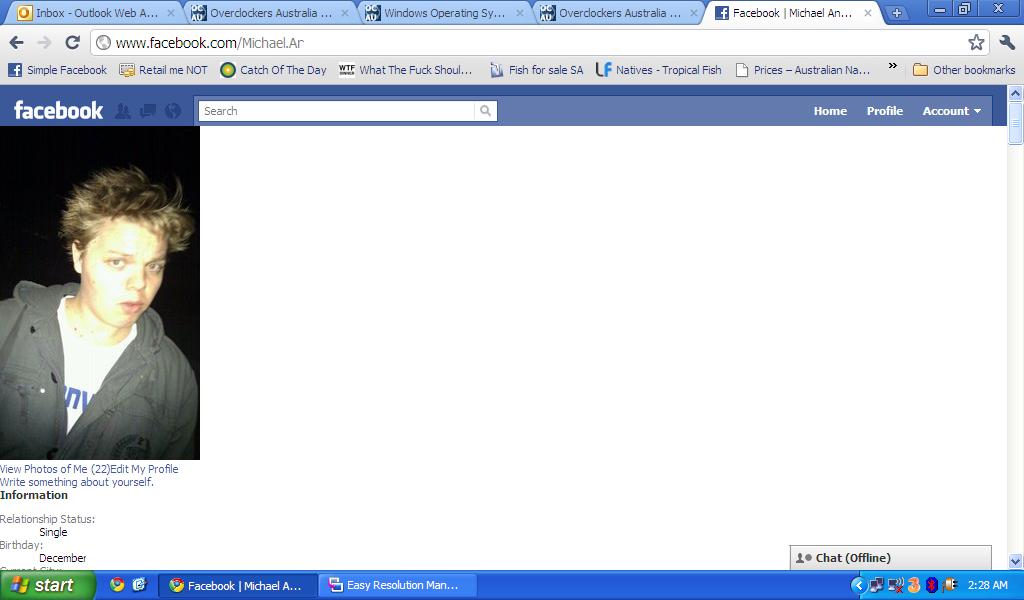Click the 'December' birthday value
The height and width of the screenshot is (600, 1024).
click(63, 558)
